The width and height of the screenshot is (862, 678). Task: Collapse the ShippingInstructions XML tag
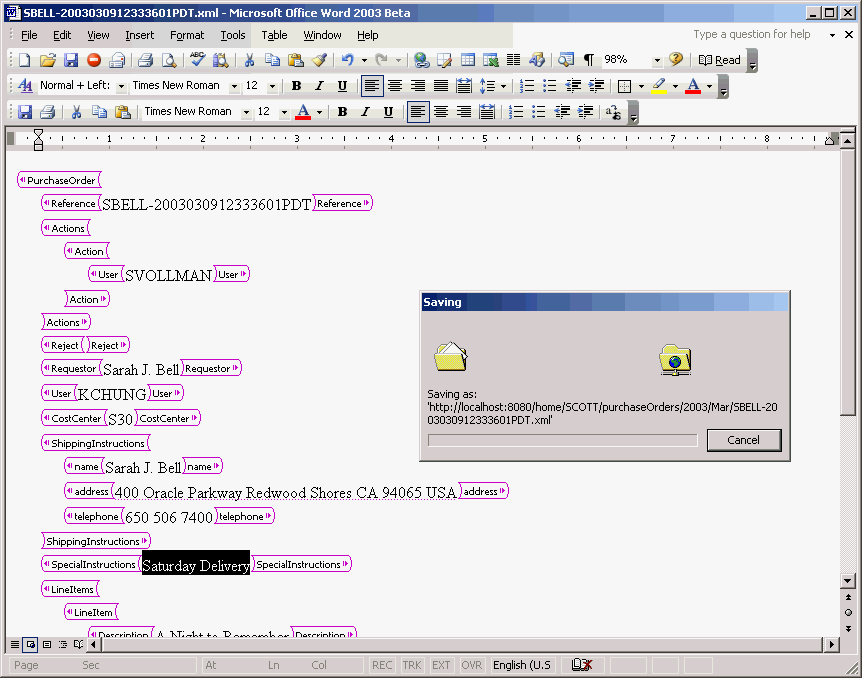pos(96,442)
